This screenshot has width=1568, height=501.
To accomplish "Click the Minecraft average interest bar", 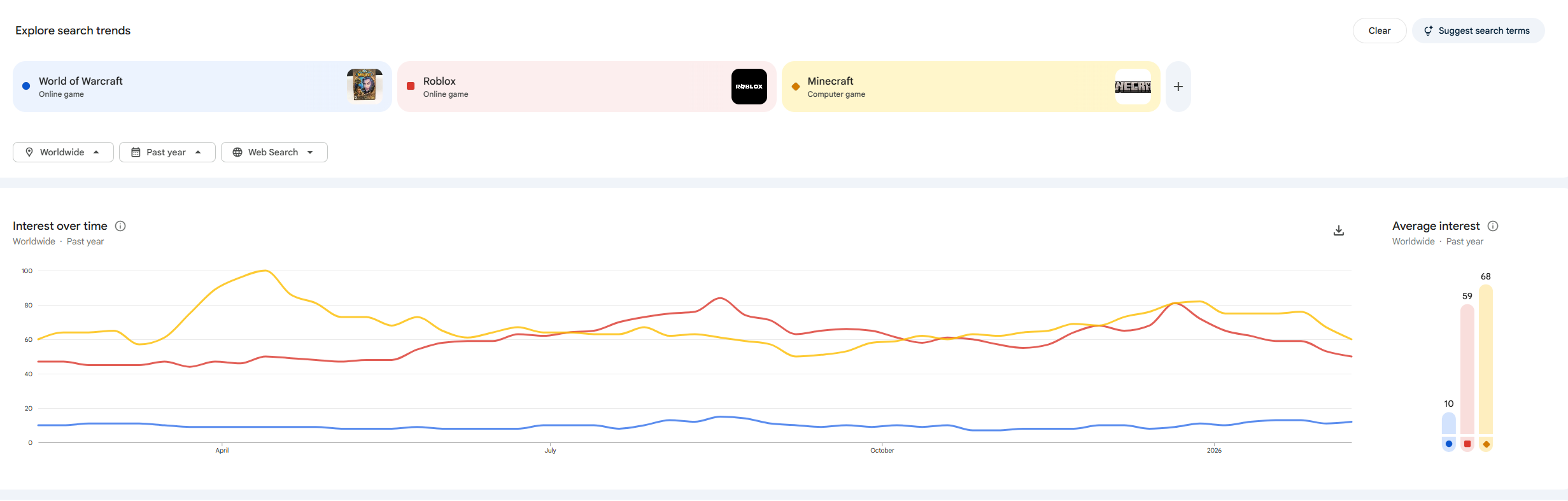I will coord(1486,360).
